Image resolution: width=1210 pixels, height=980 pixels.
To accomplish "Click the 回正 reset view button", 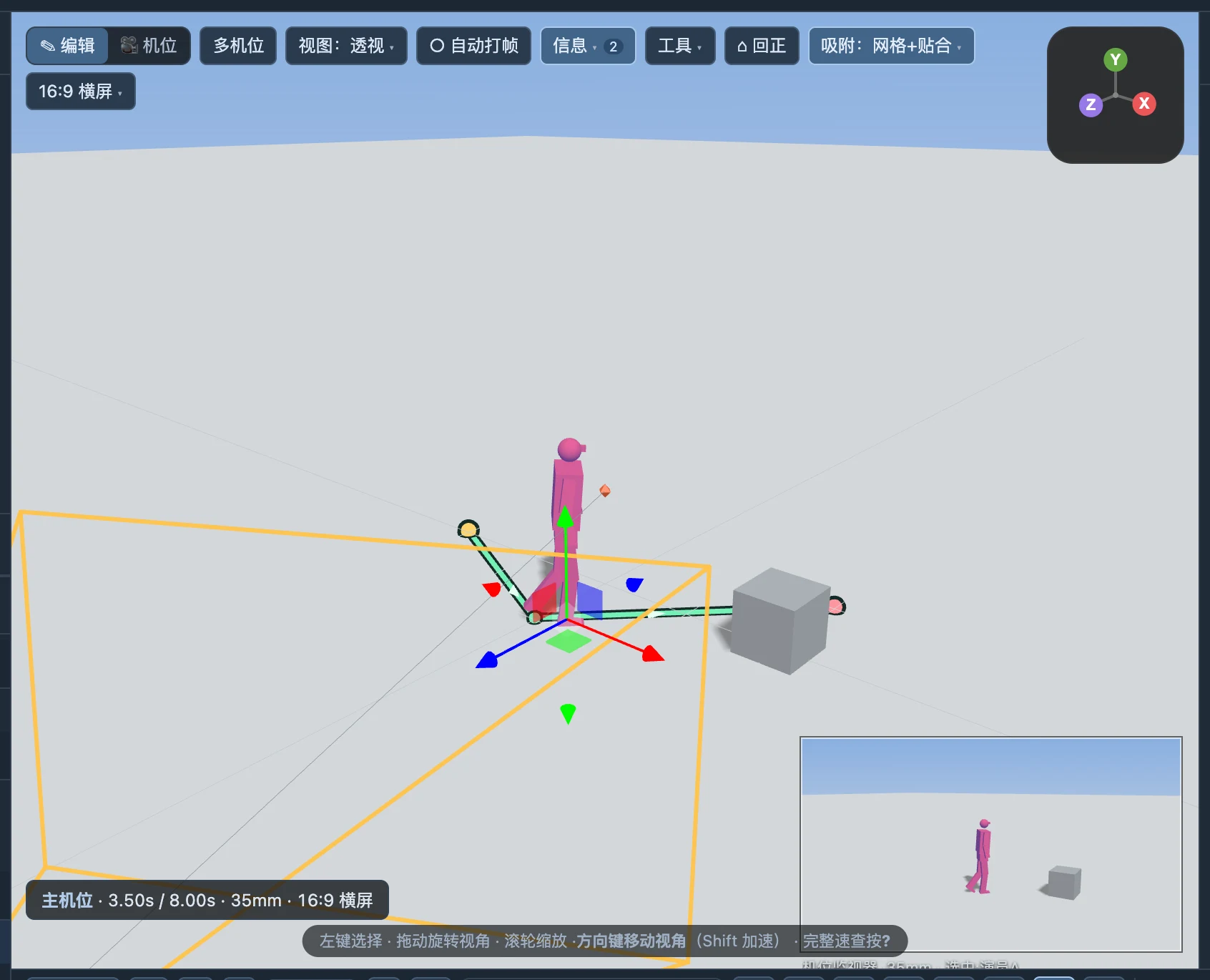I will pyautogui.click(x=762, y=46).
